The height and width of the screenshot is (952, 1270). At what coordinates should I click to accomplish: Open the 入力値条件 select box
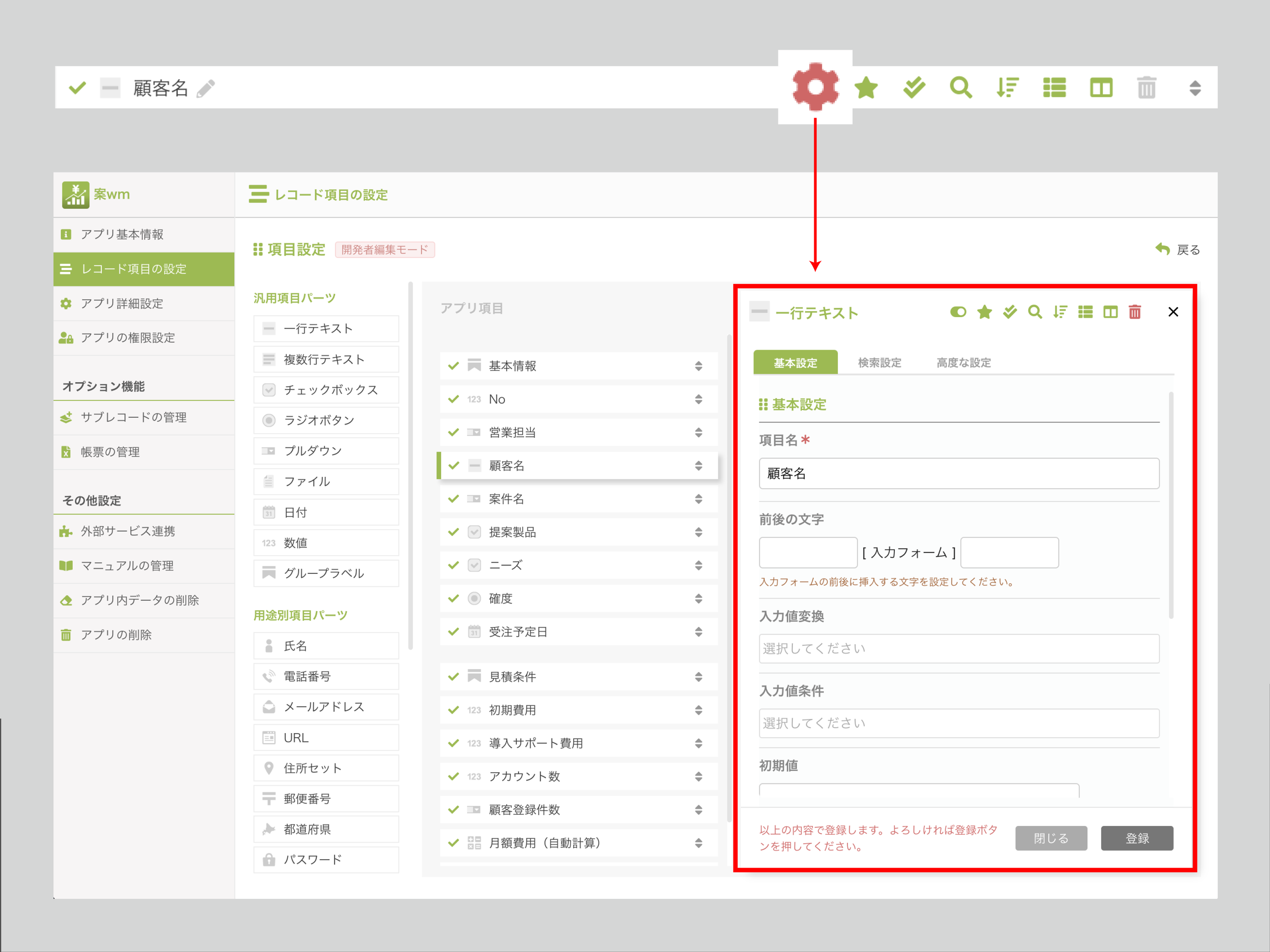click(959, 723)
